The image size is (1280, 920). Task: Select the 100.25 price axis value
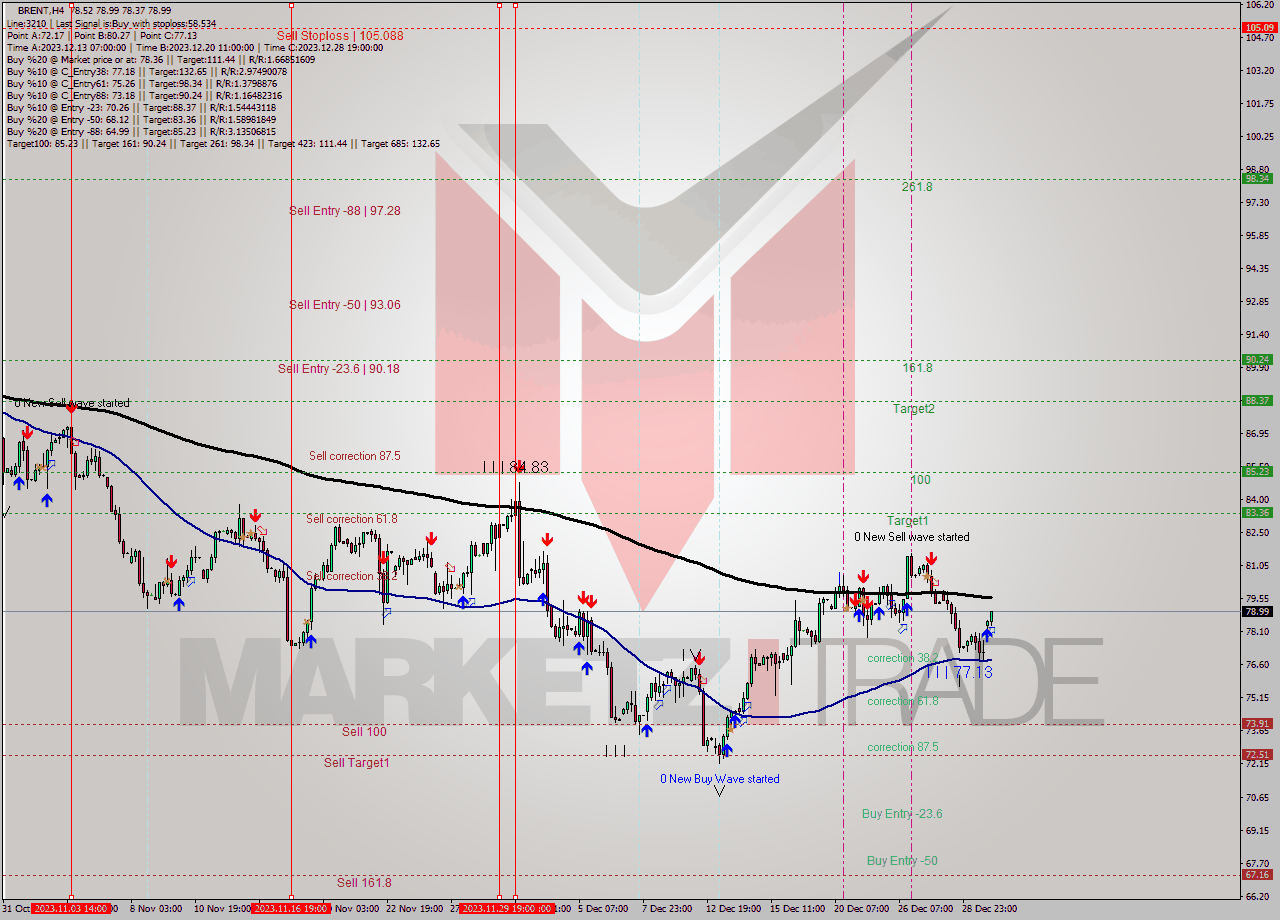point(1259,136)
